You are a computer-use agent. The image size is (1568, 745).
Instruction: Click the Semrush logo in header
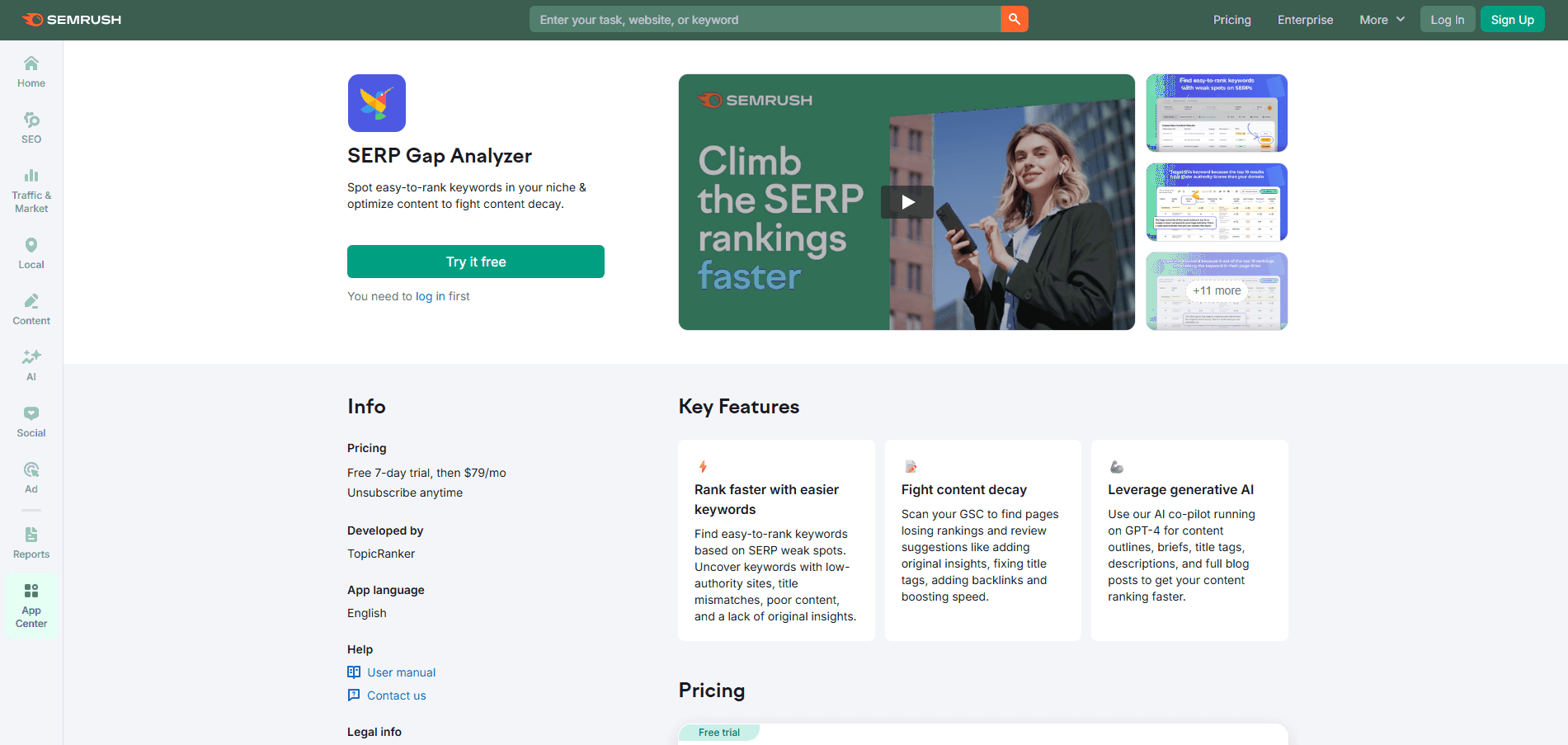[72, 20]
